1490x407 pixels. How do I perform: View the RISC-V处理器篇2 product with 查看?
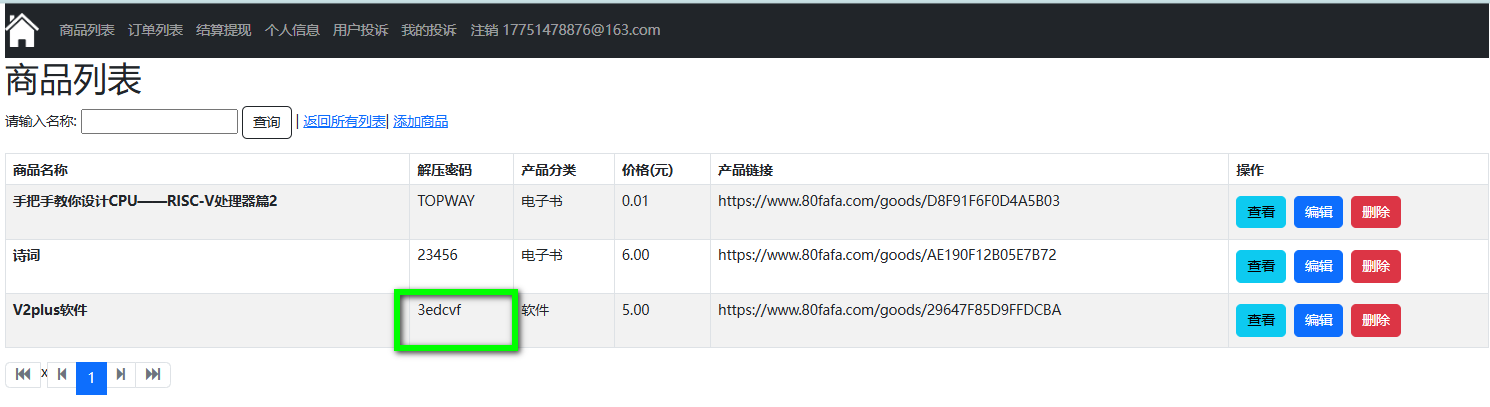1261,212
